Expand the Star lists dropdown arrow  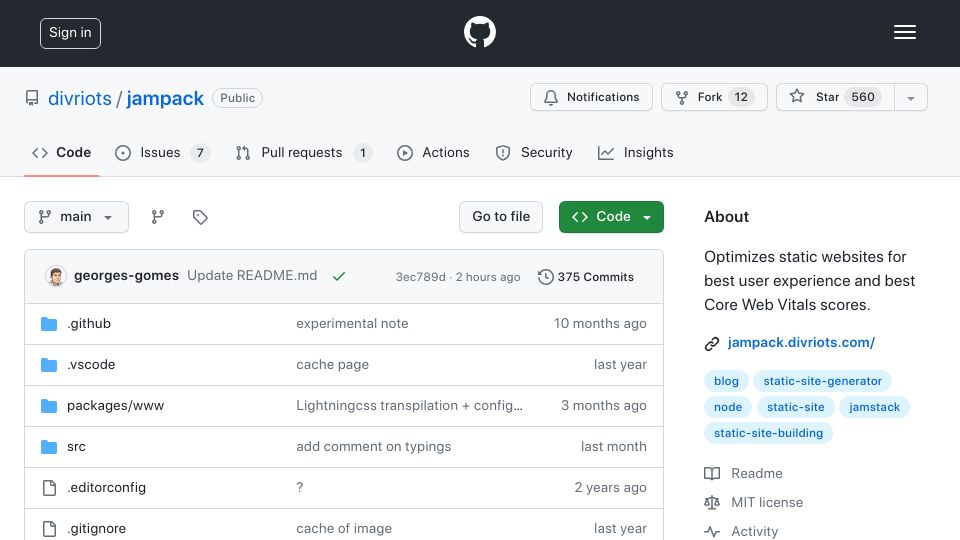coord(911,98)
